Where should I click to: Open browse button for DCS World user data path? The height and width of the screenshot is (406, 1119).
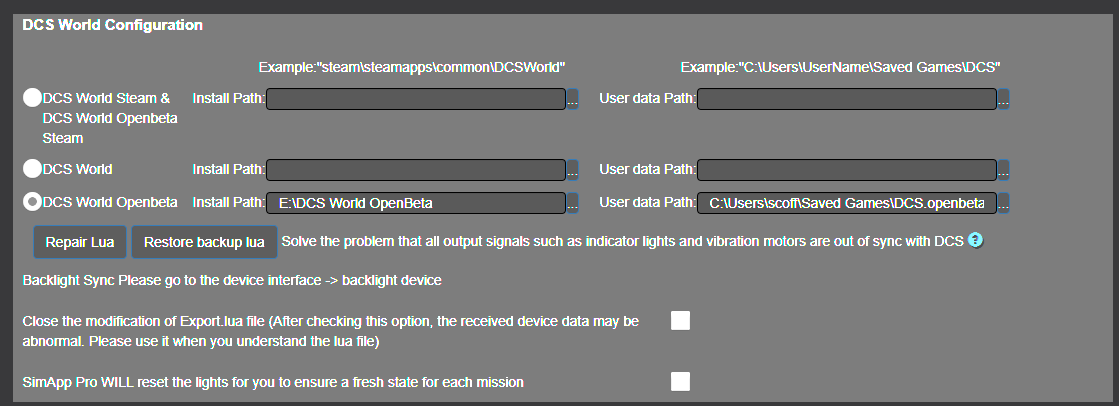[x=1003, y=170]
